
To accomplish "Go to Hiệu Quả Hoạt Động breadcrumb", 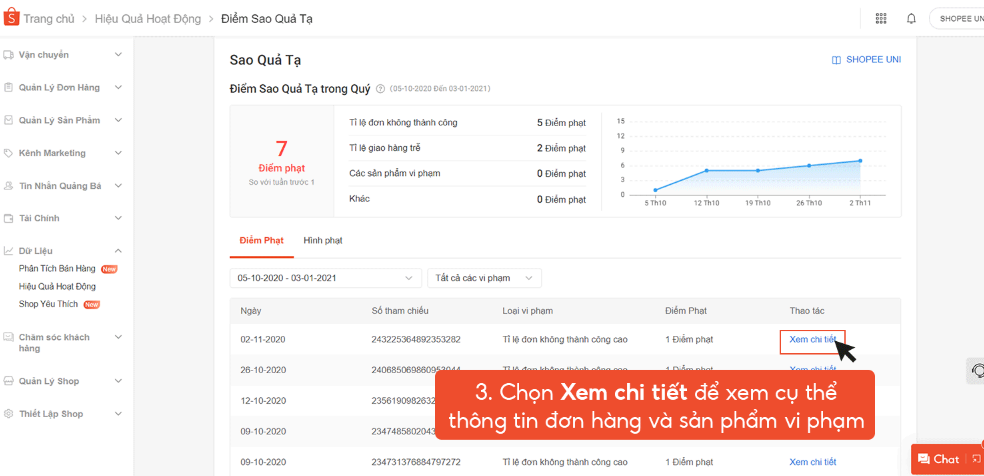I will coord(148,19).
